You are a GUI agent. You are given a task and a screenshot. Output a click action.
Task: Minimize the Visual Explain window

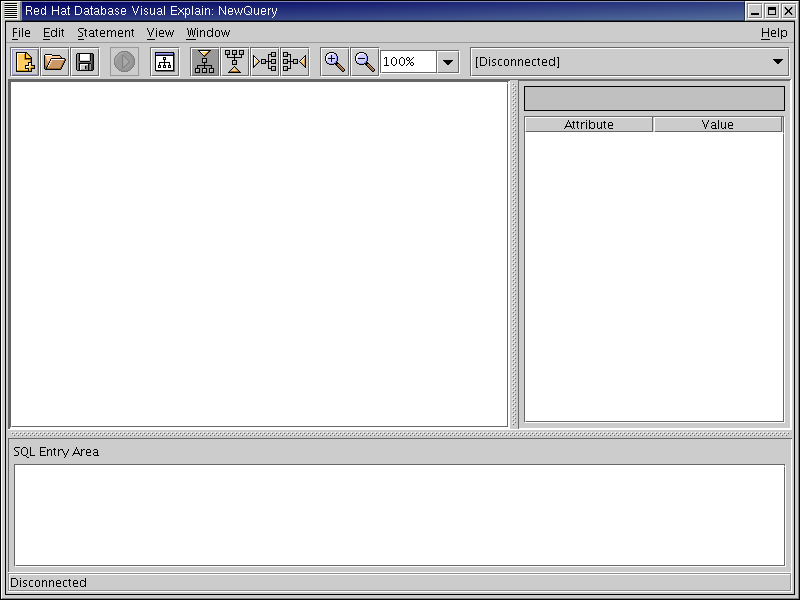coord(755,11)
